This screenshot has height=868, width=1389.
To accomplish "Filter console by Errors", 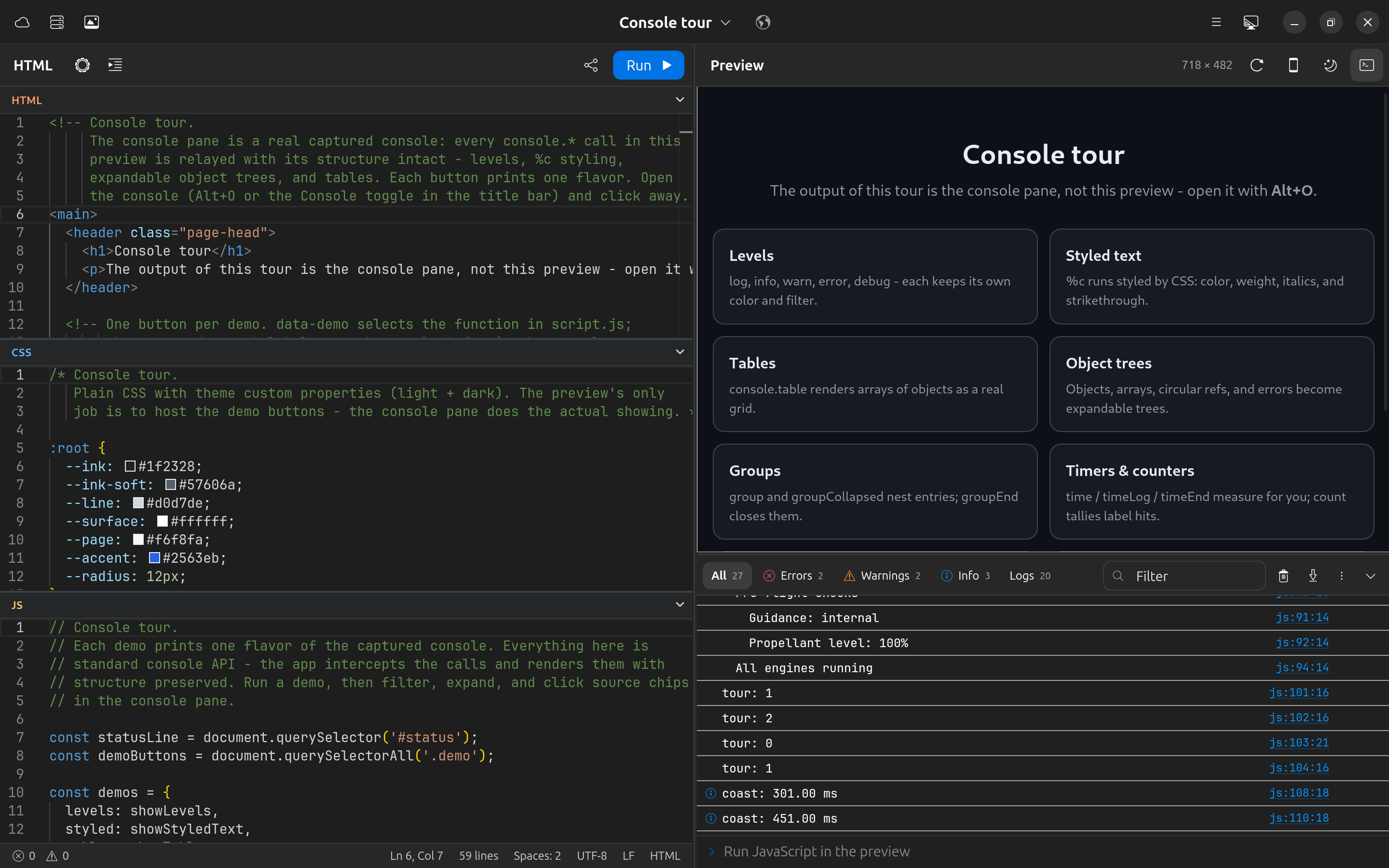I will [x=793, y=576].
